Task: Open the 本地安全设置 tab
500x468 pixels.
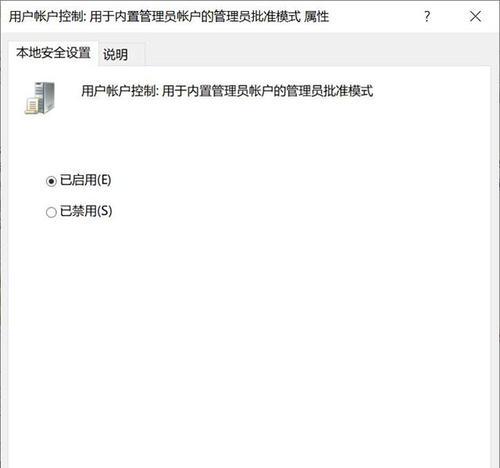Action: (53, 53)
